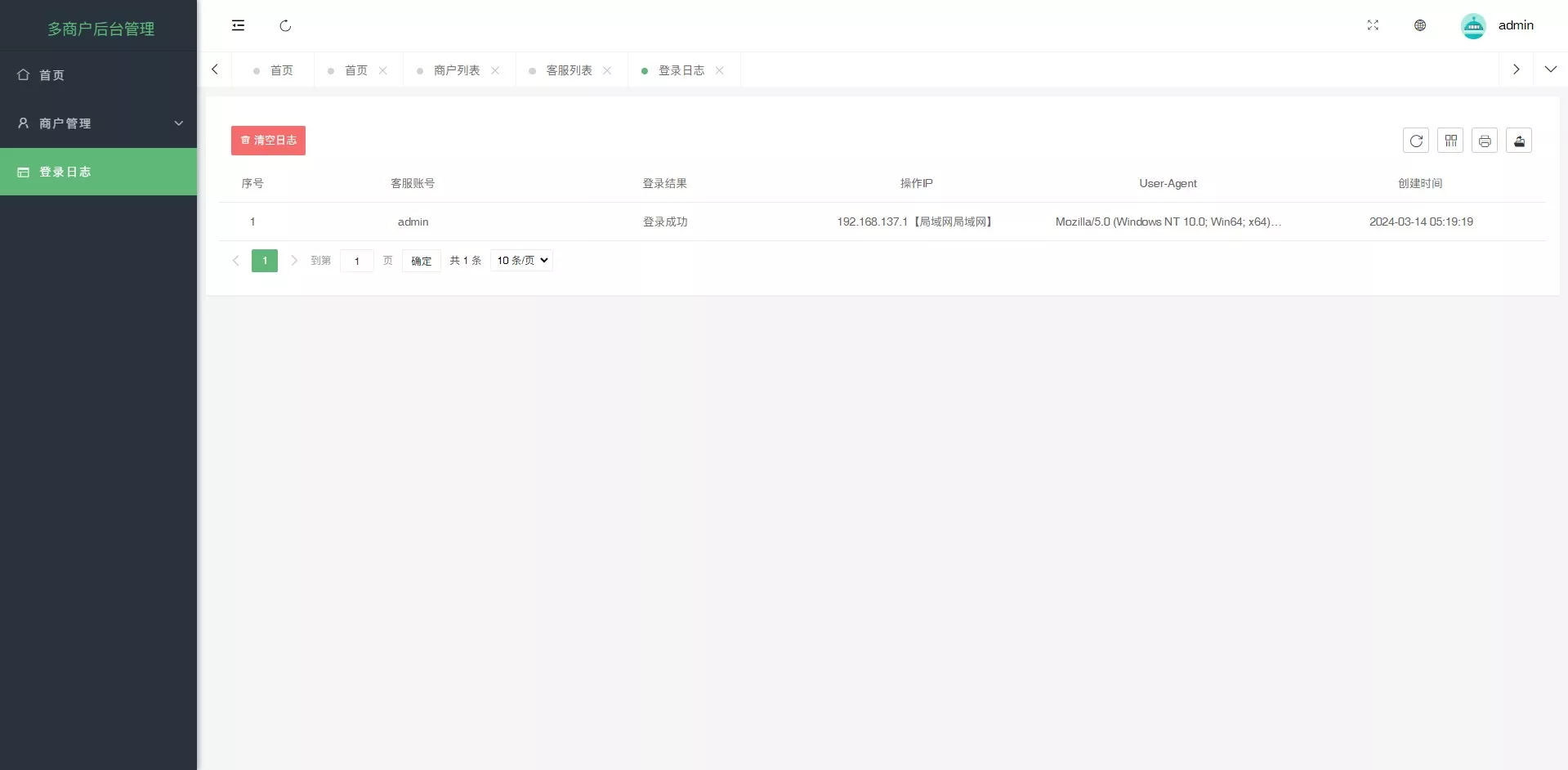
Task: Open the 10条/页 page size dropdown
Action: point(520,260)
